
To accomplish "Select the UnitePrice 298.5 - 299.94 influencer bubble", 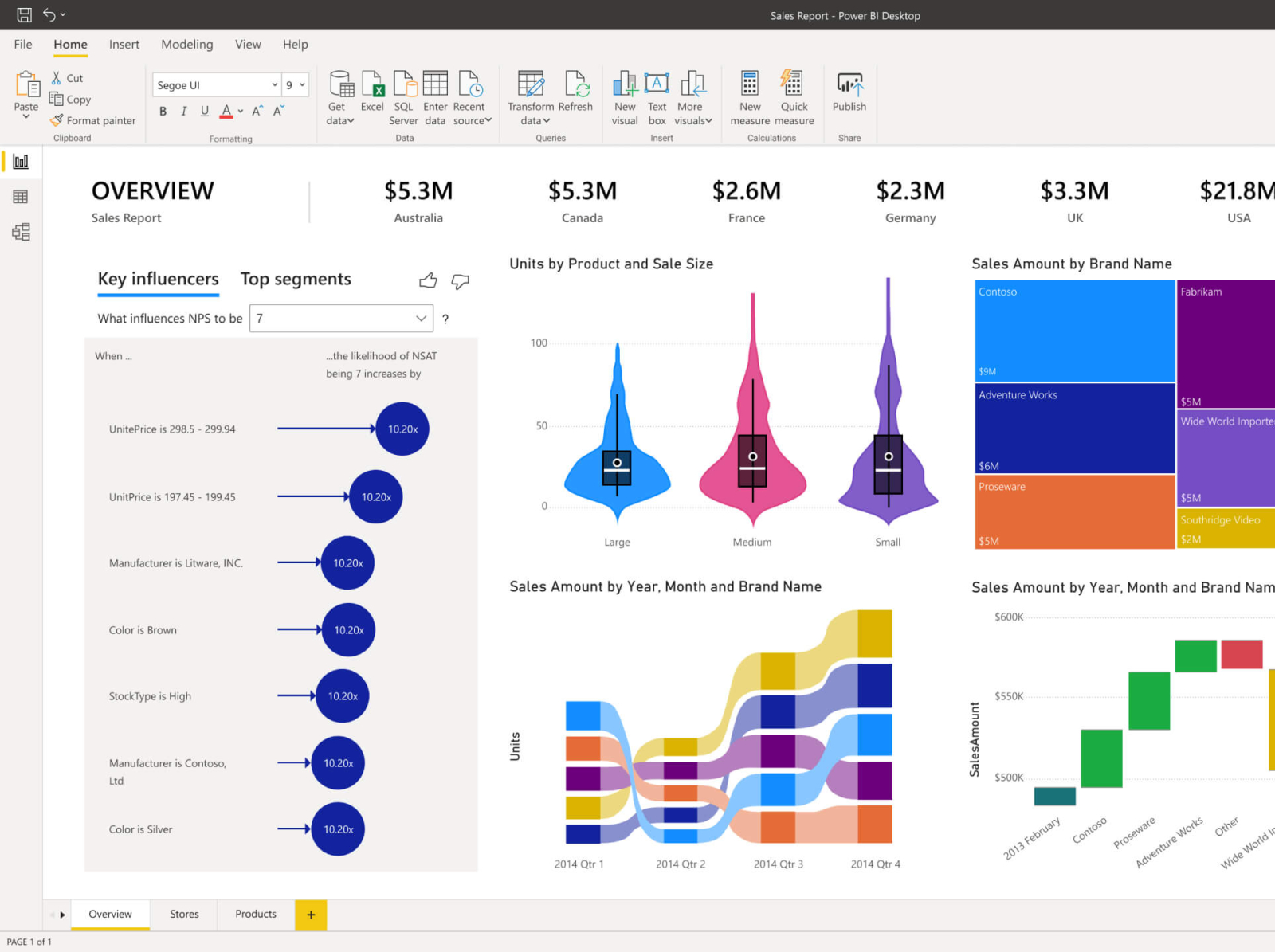I will (x=402, y=429).
